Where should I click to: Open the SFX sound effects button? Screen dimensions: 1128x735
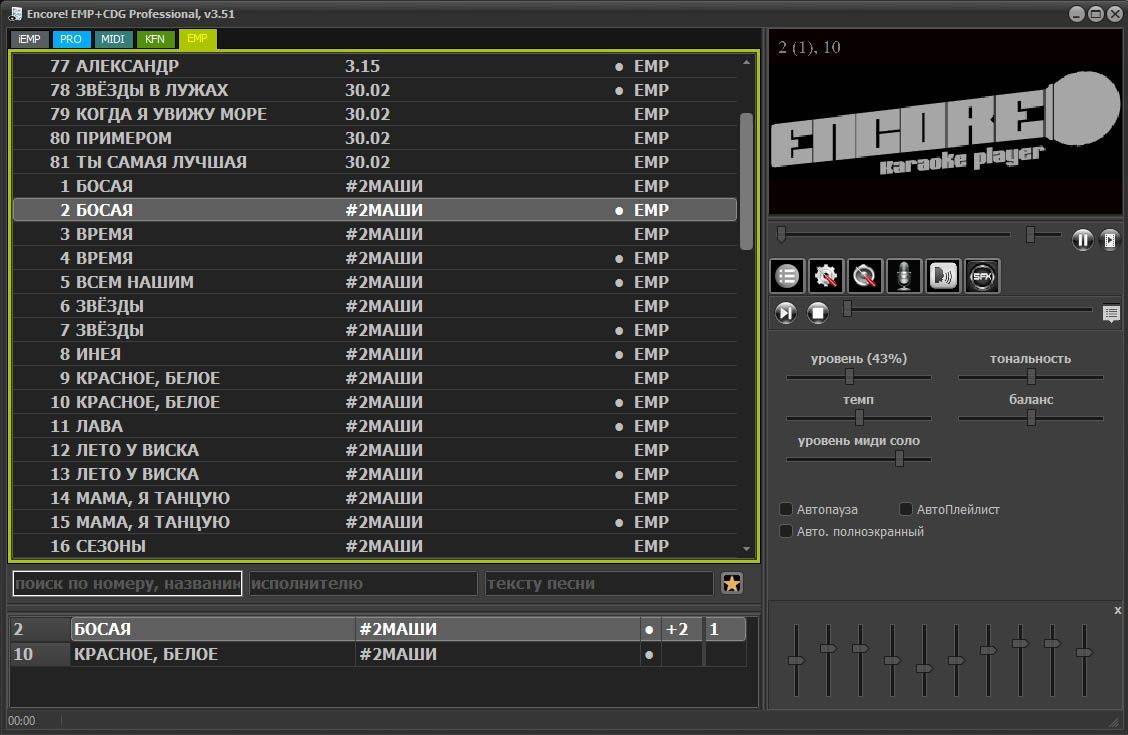click(982, 276)
